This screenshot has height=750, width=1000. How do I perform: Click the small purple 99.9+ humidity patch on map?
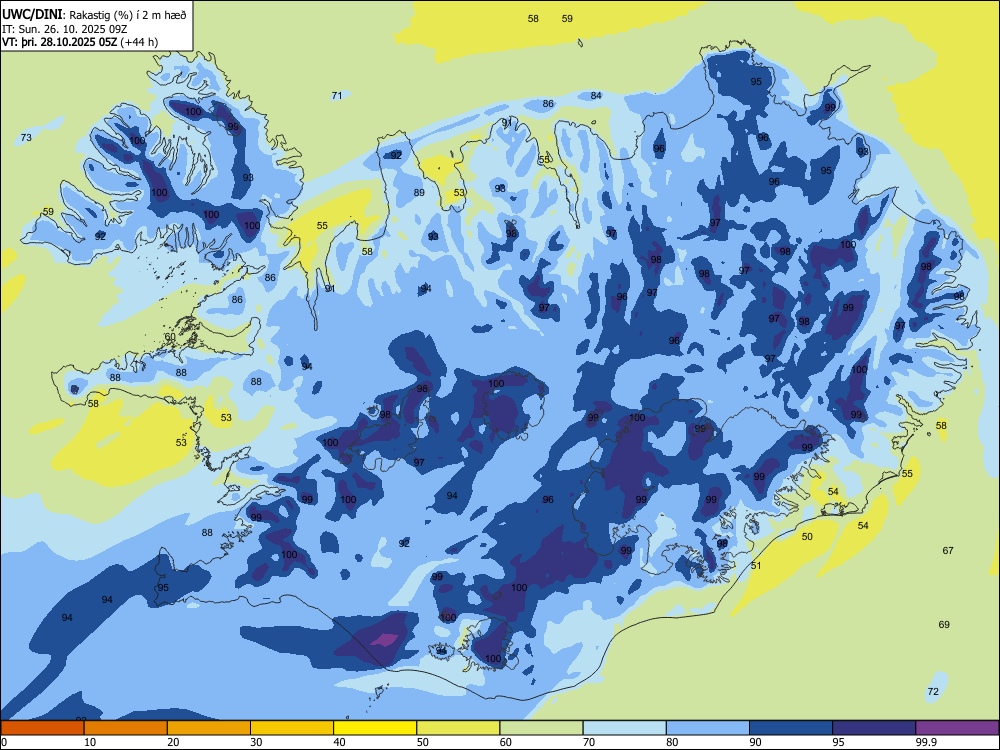point(384,639)
